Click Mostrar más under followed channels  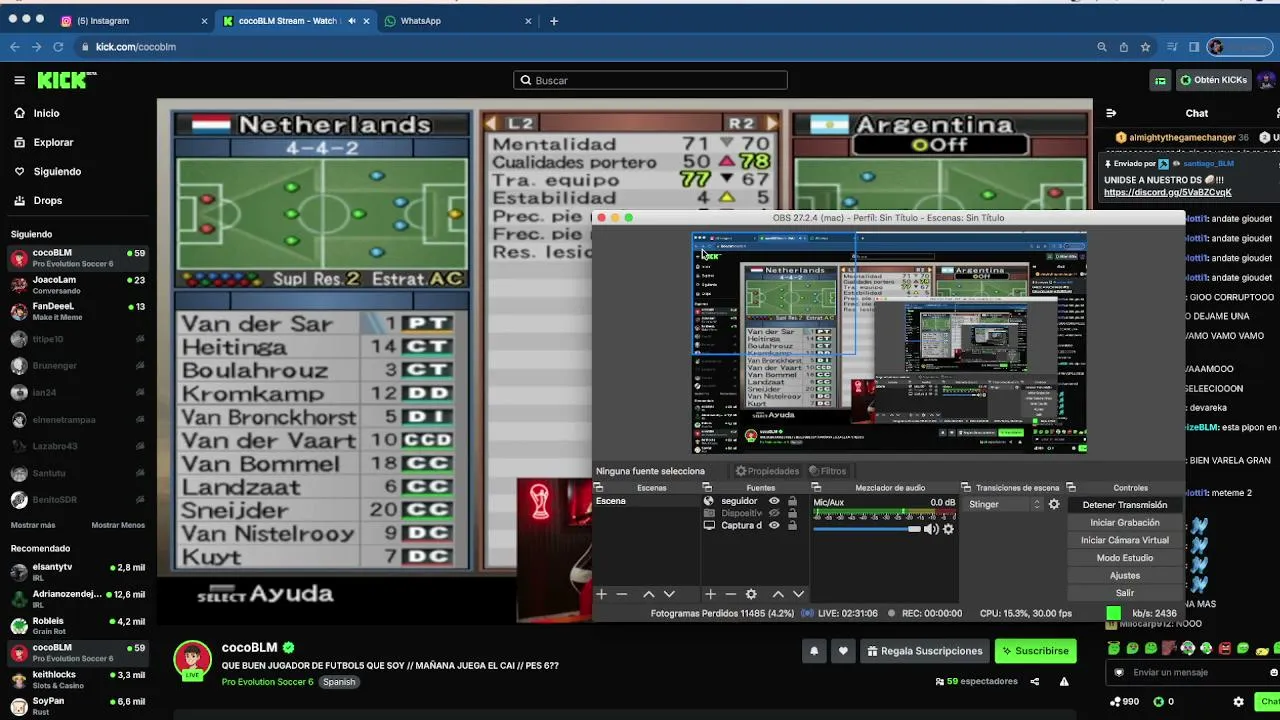point(33,525)
